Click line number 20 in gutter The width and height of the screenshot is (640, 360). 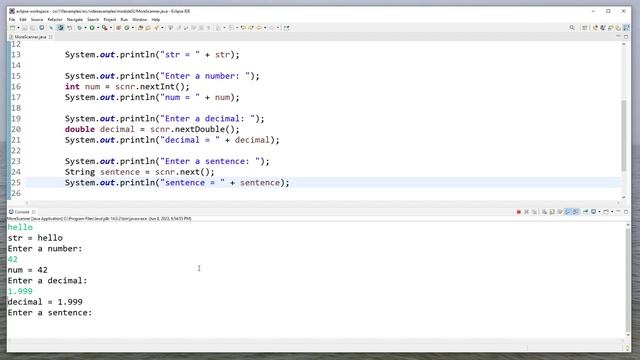point(16,129)
